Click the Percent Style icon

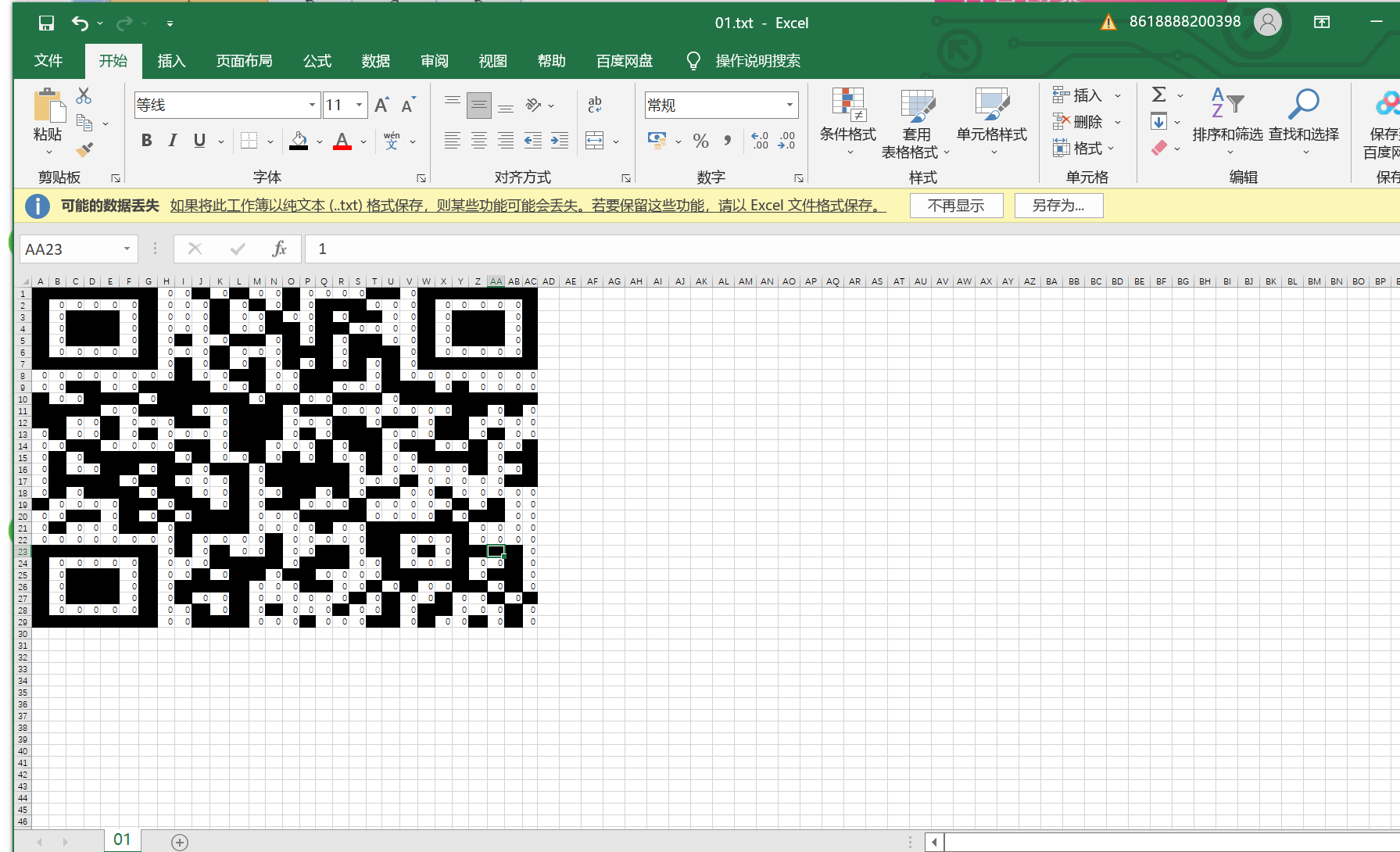(x=700, y=141)
